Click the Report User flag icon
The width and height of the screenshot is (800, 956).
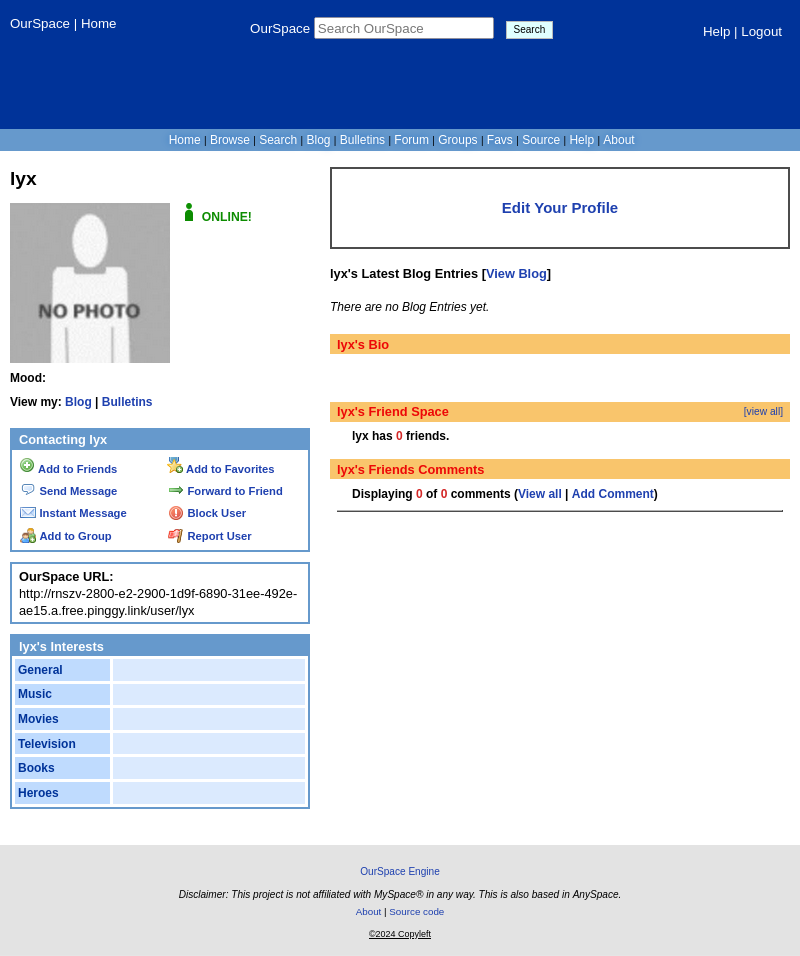click(176, 536)
